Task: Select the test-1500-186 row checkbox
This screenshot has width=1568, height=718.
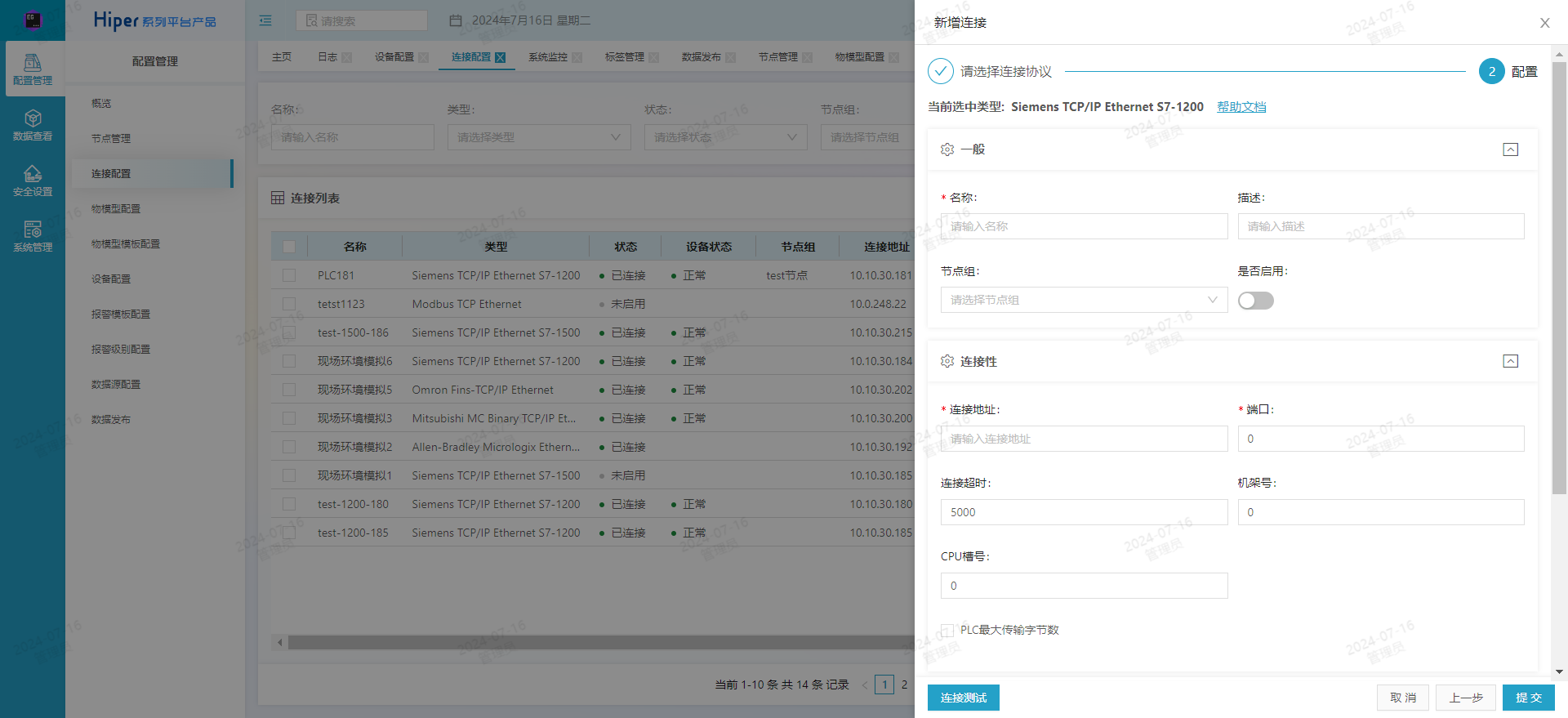Action: point(289,332)
